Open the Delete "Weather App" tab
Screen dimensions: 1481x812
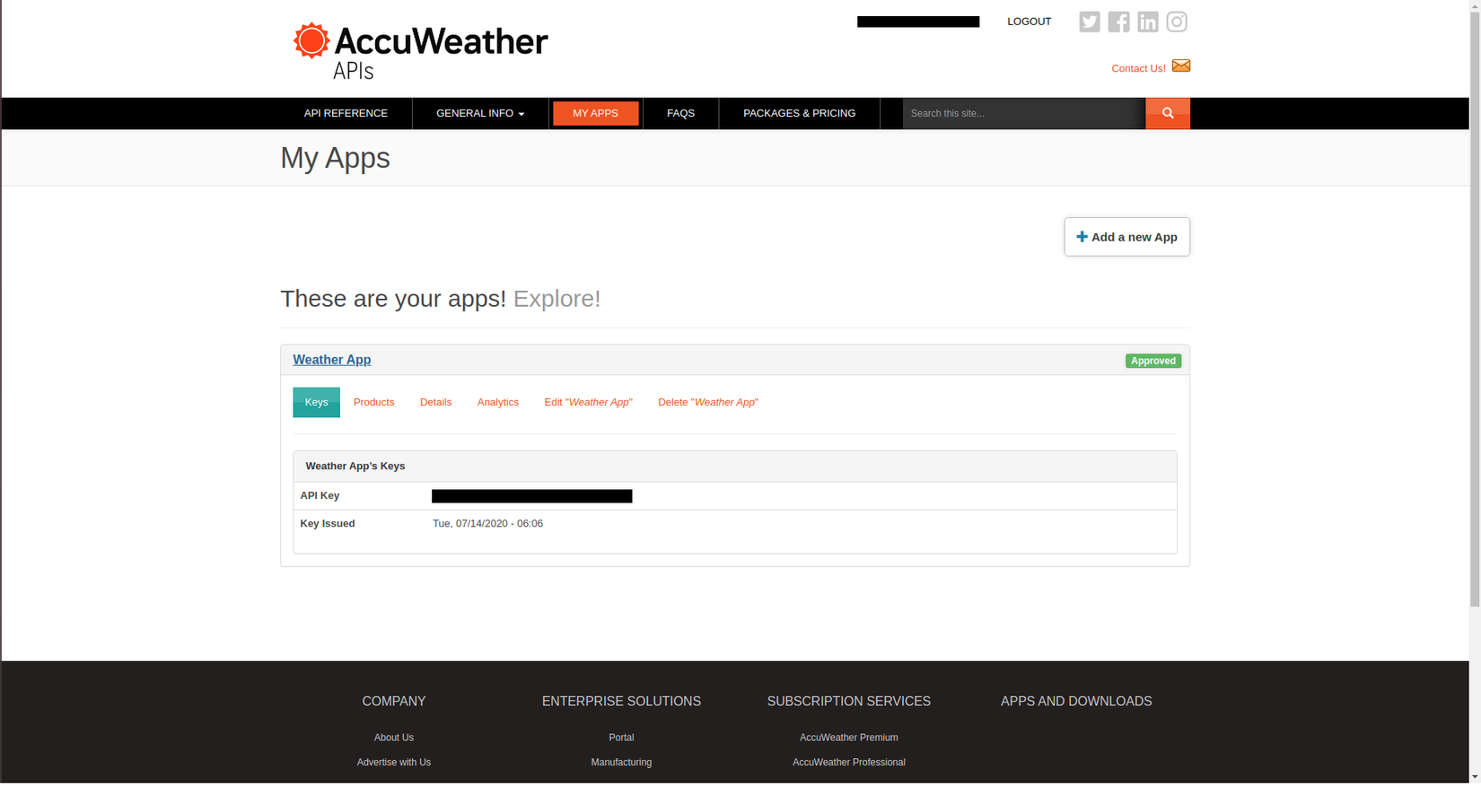click(708, 402)
